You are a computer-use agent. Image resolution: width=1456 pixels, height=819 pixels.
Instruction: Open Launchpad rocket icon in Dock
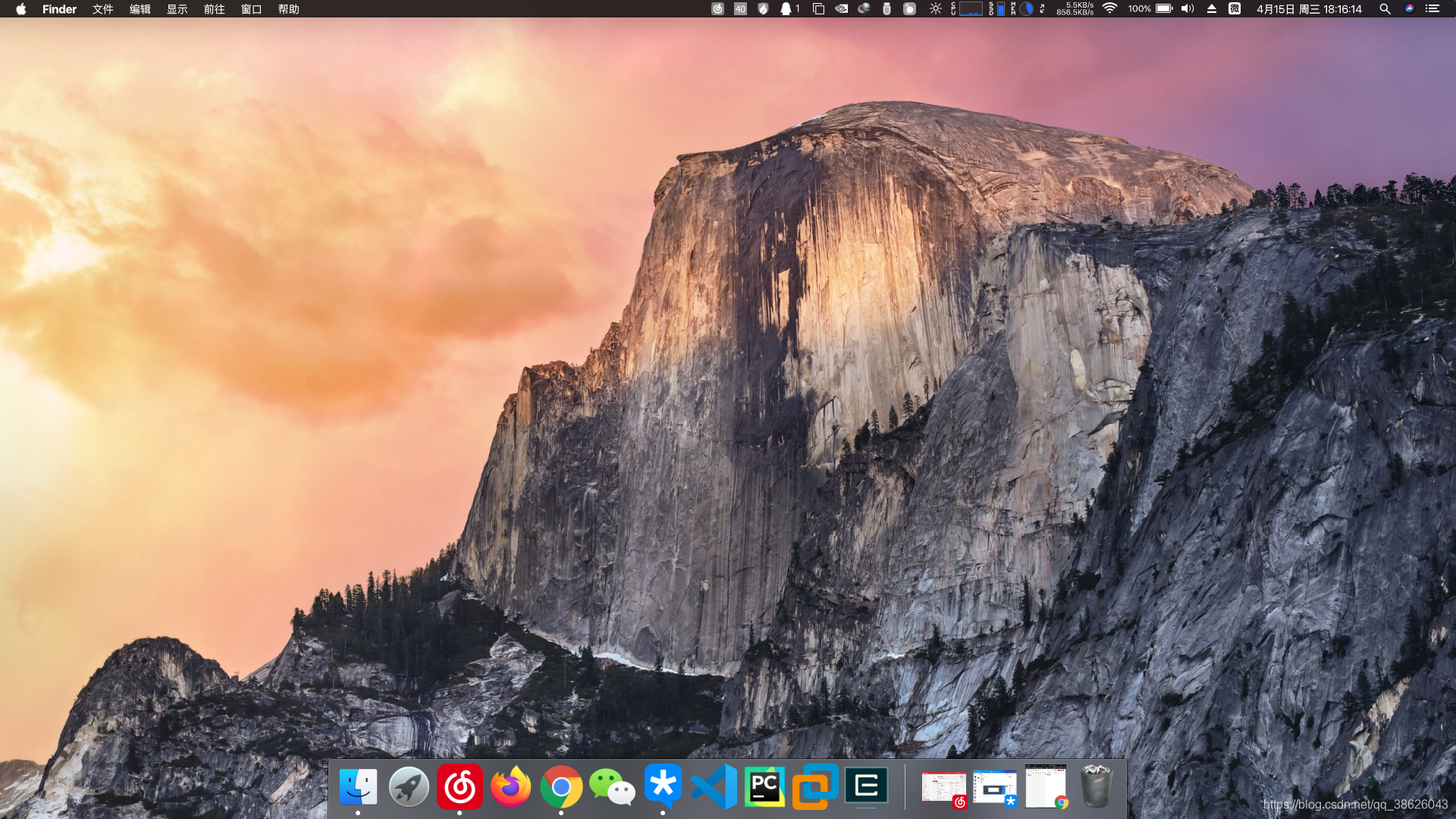pos(409,787)
